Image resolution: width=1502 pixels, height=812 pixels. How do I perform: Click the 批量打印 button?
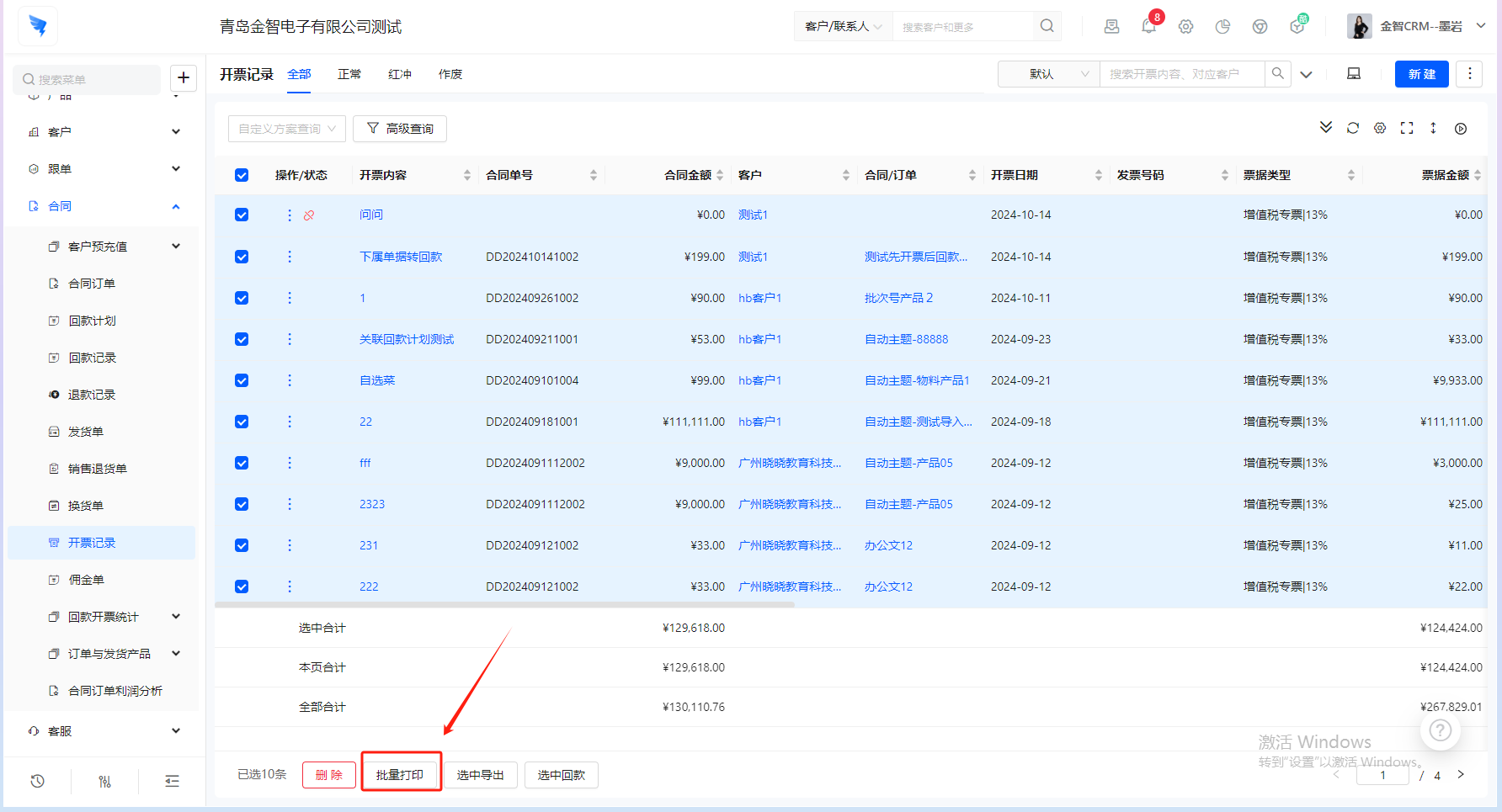click(400, 775)
